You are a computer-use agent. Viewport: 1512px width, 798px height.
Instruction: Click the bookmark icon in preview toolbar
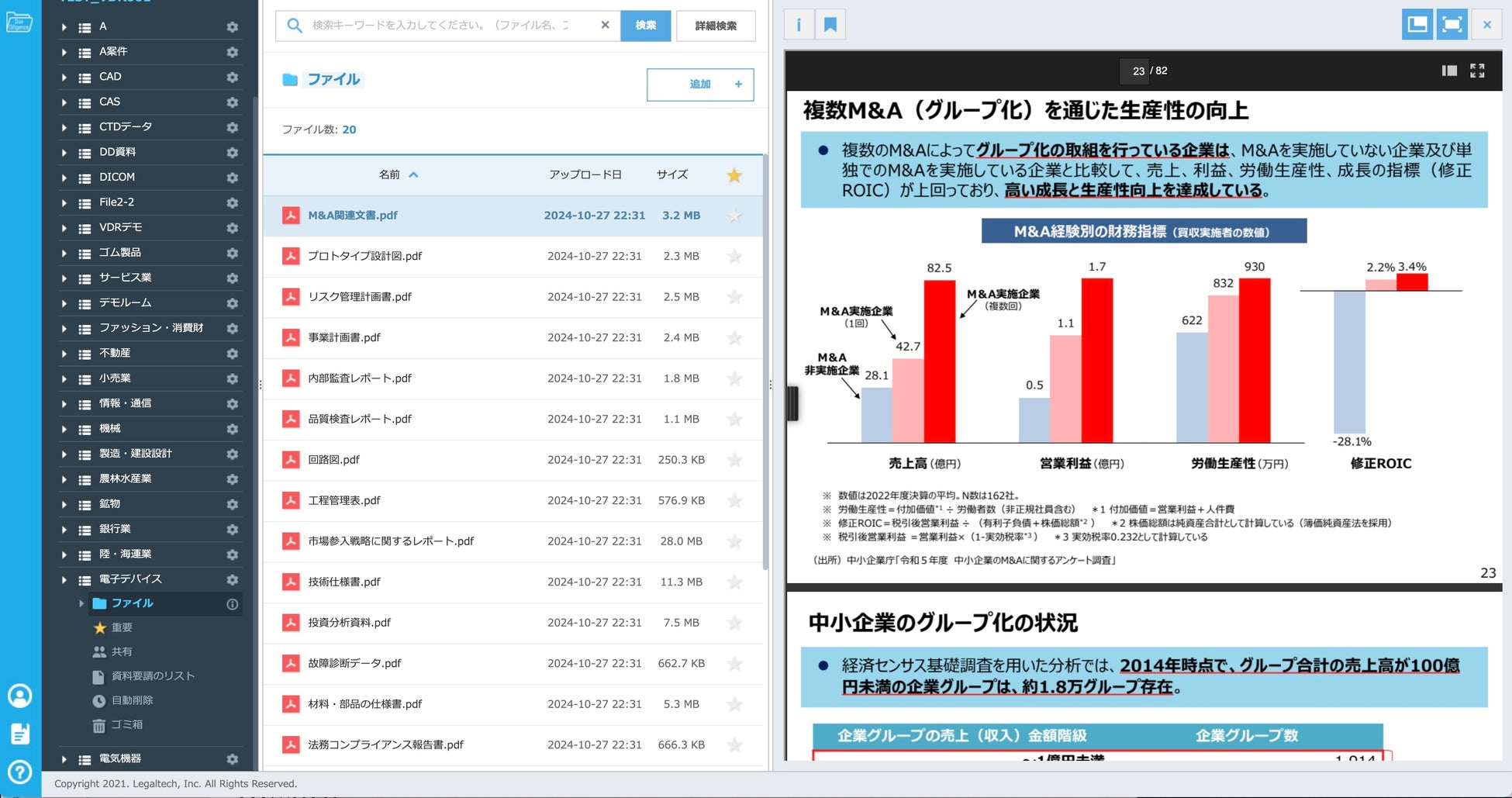(x=830, y=25)
